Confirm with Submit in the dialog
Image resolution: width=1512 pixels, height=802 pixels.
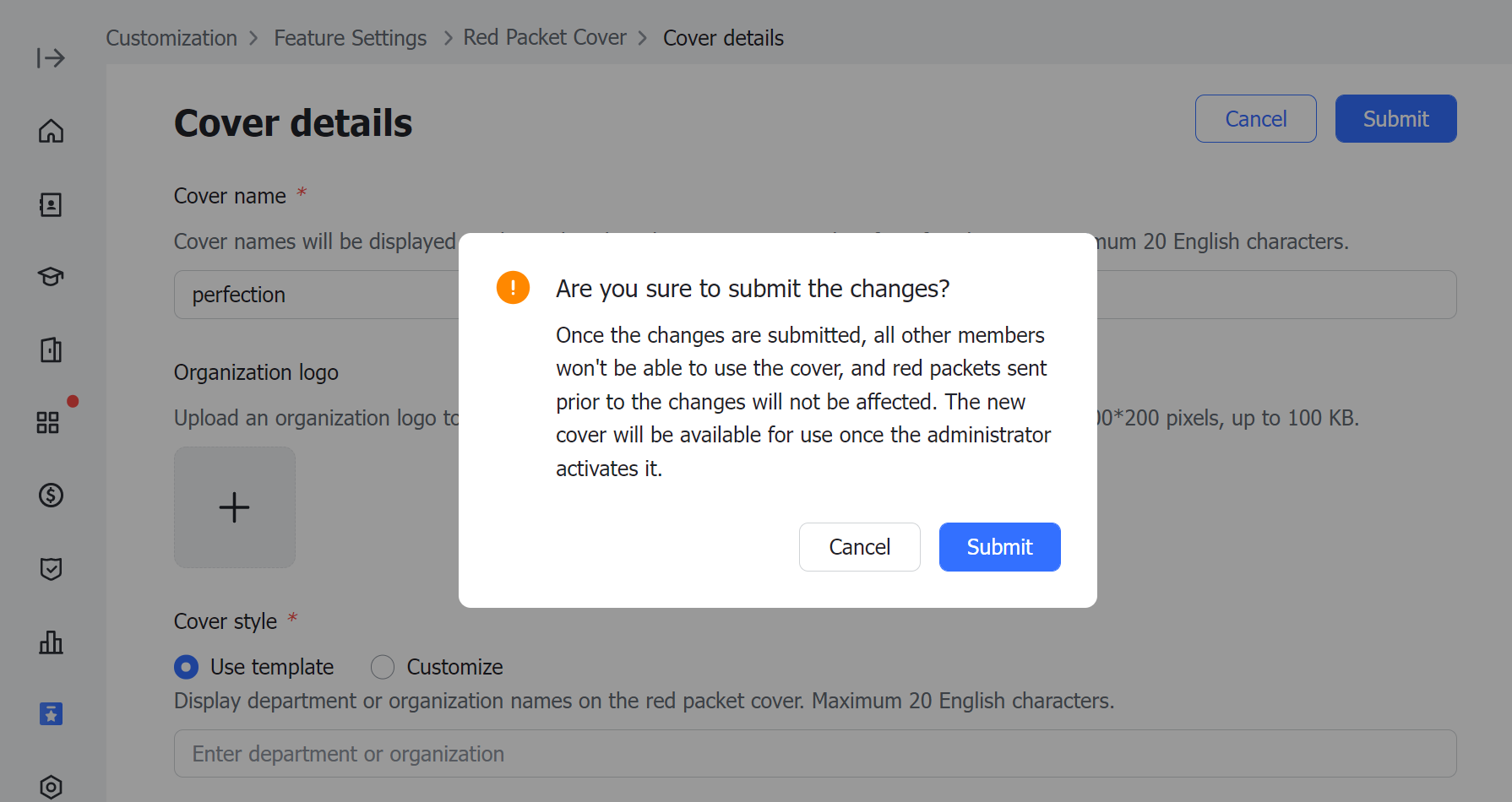point(999,547)
